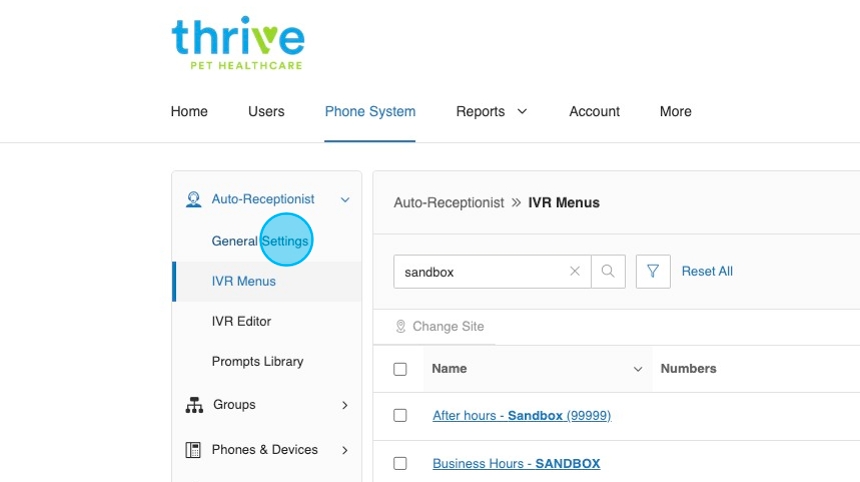860x482 pixels.
Task: Click the Auto-Receptionist headset icon
Action: click(194, 200)
